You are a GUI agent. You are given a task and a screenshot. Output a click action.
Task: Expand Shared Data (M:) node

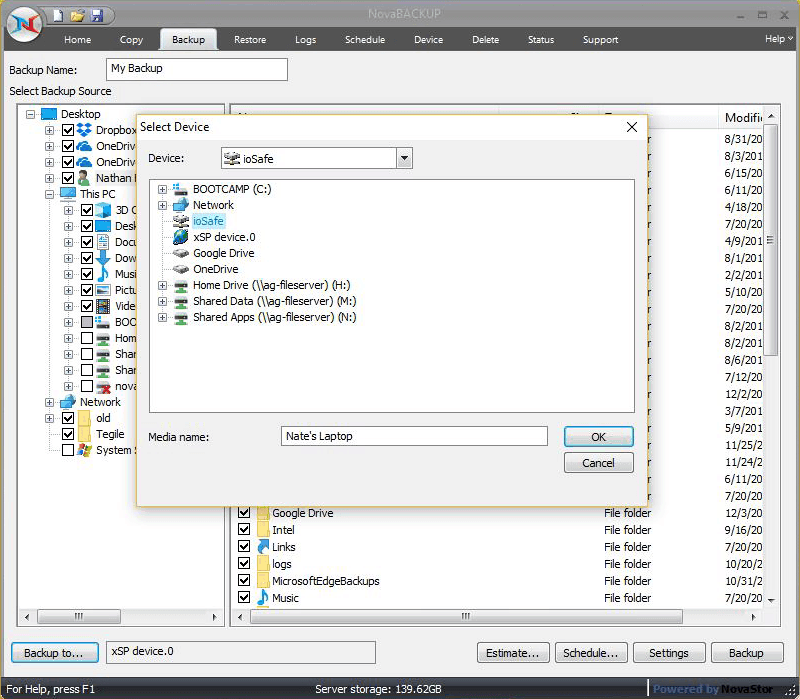162,302
